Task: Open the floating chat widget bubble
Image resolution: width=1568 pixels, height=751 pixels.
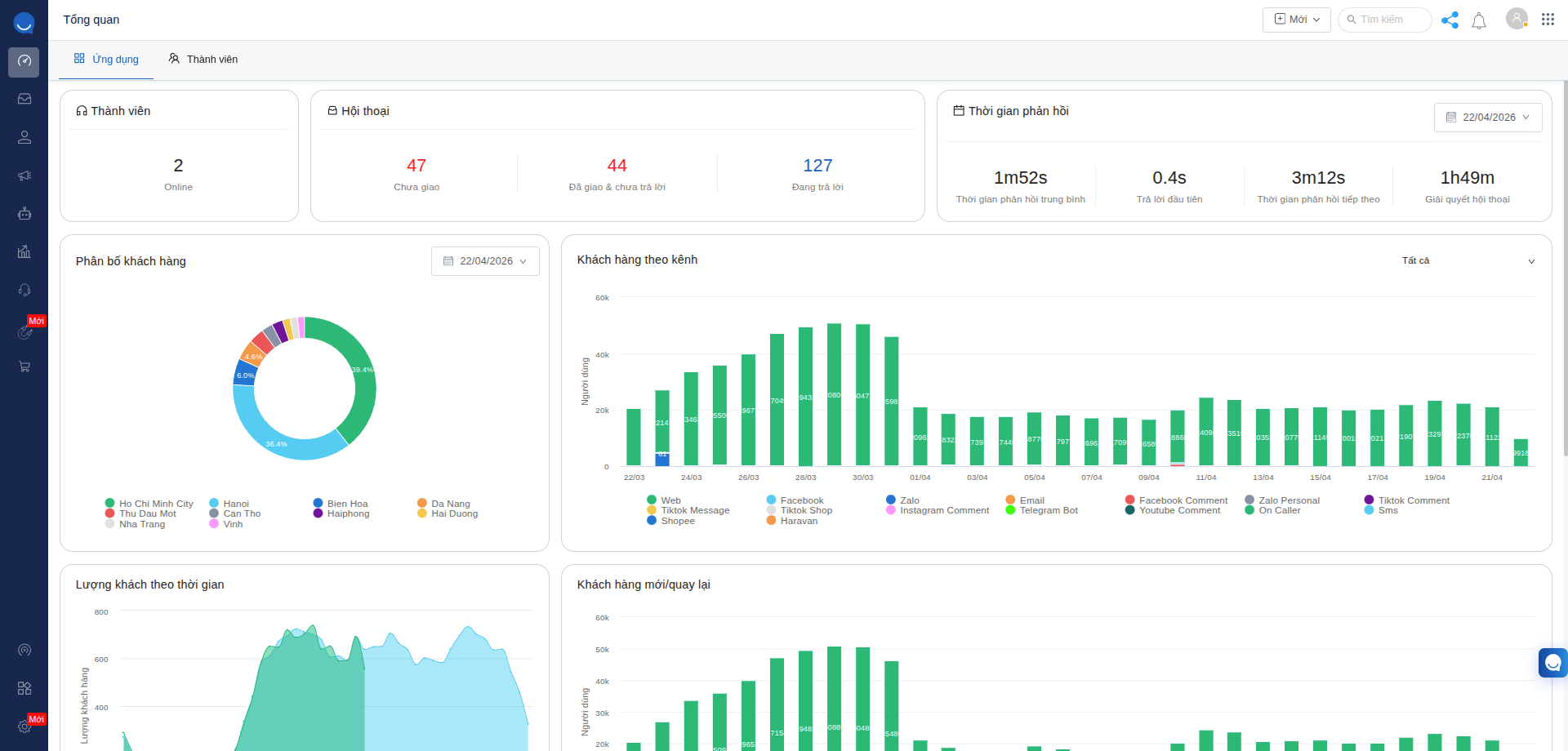Action: [1552, 663]
